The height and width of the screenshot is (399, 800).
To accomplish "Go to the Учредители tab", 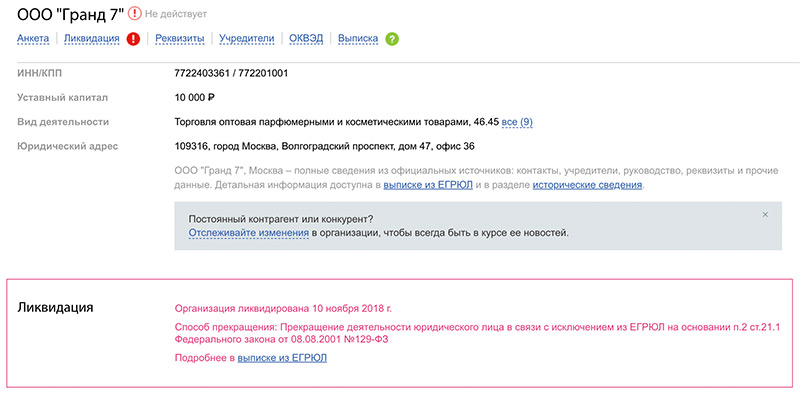I will 246,38.
